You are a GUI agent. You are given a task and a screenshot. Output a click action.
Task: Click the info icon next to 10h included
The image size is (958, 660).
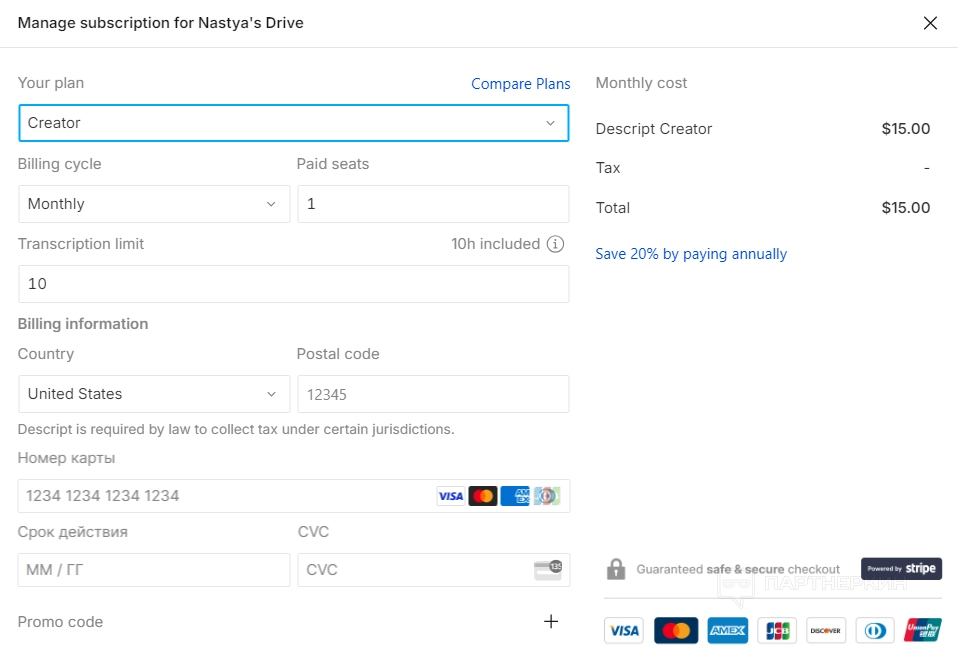pos(556,244)
